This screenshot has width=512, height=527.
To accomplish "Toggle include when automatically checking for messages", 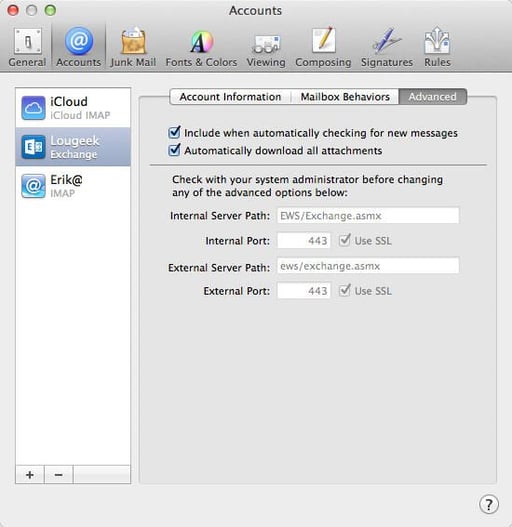I will point(174,132).
